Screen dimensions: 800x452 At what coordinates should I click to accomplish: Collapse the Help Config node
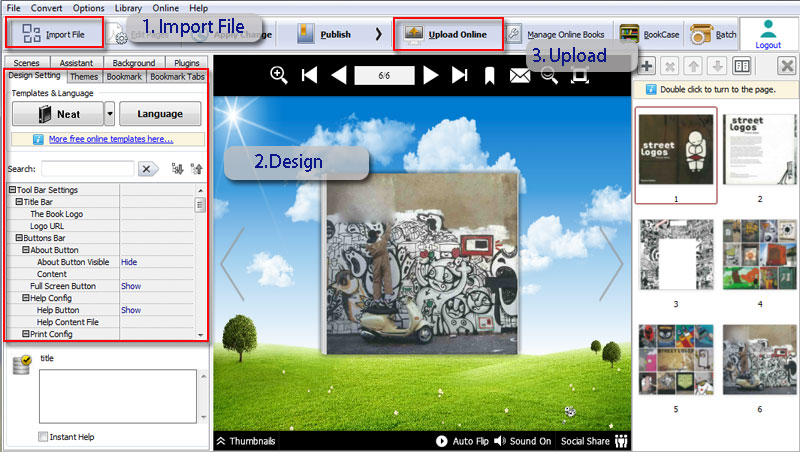(26, 298)
